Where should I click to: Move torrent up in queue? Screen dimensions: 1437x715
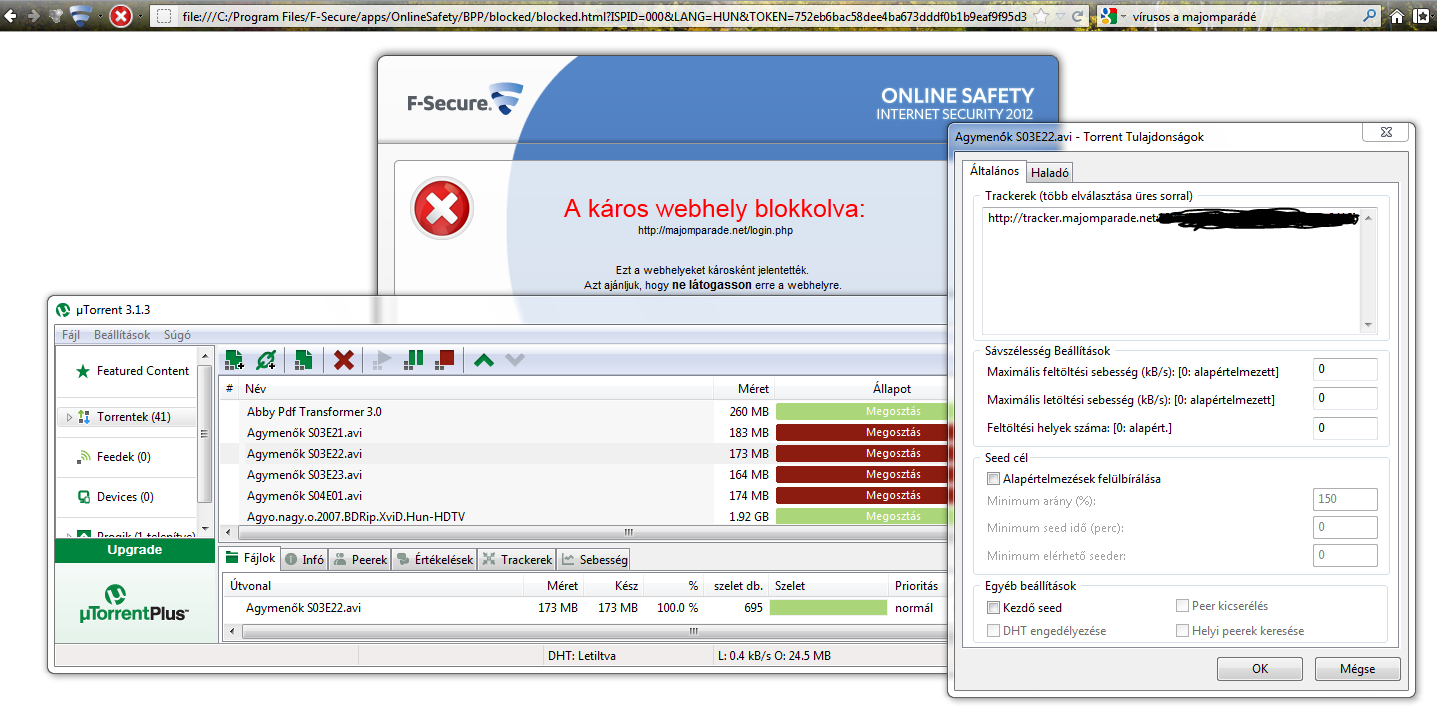[484, 359]
